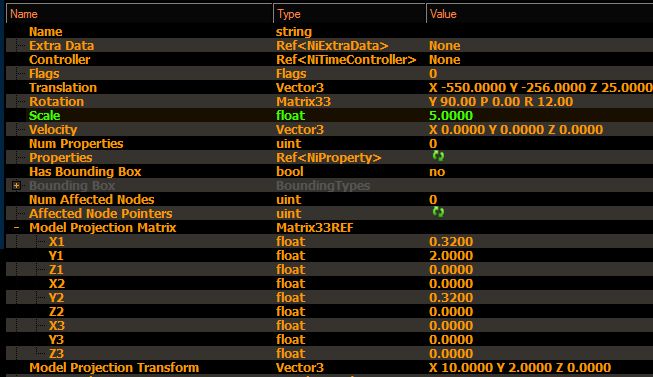Screen dimensions: 653x377
Task: Click the Controller value None
Action: point(444,60)
